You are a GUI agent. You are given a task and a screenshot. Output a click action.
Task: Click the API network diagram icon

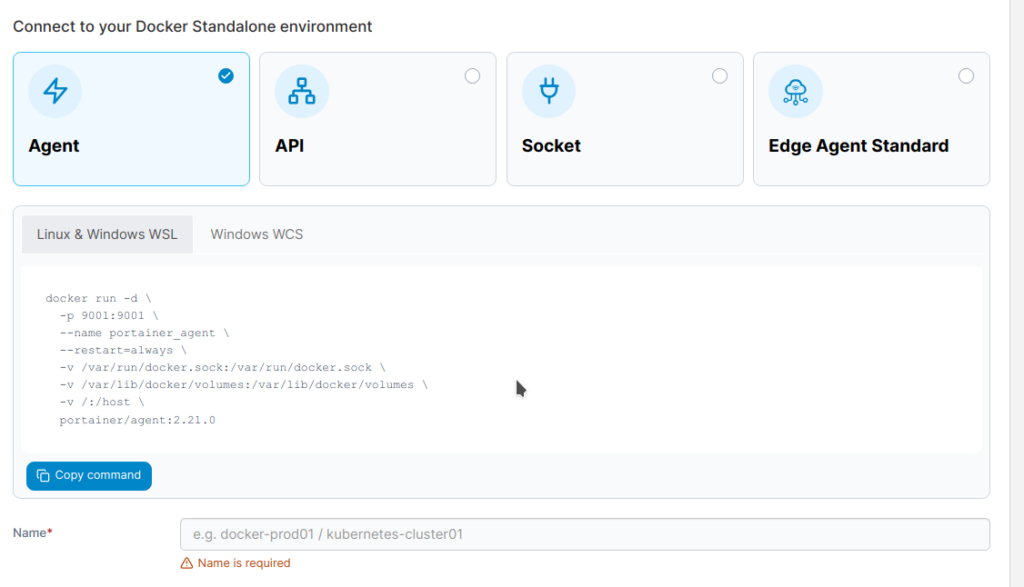tap(301, 91)
